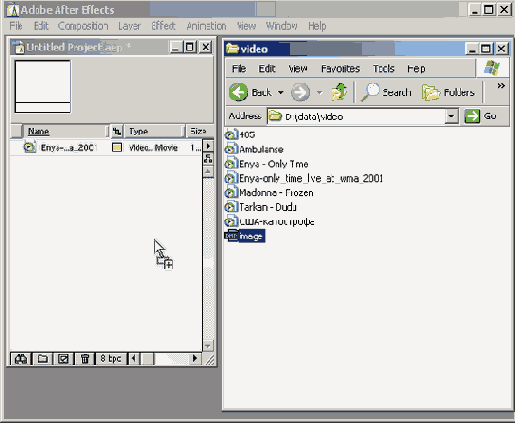Create a new folder in the project panel
Image resolution: width=515 pixels, height=423 pixels.
(x=42, y=359)
